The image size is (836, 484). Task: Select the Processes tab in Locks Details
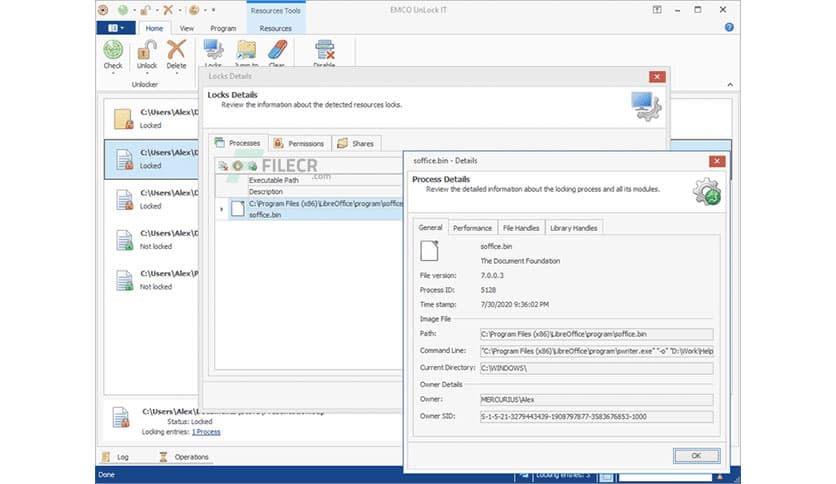(x=238, y=143)
